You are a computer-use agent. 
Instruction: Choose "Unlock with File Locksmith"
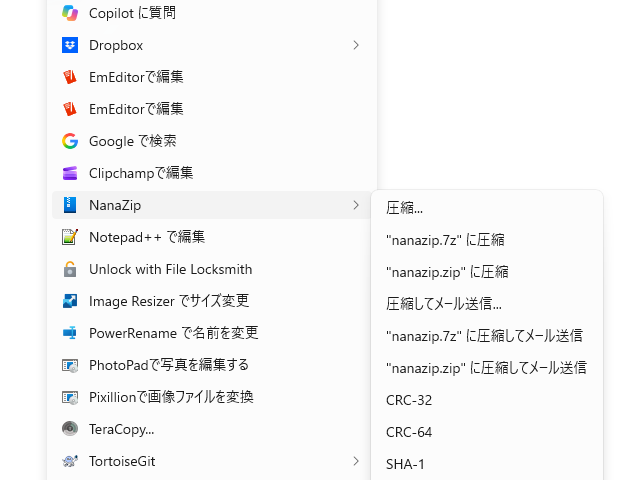click(212, 269)
